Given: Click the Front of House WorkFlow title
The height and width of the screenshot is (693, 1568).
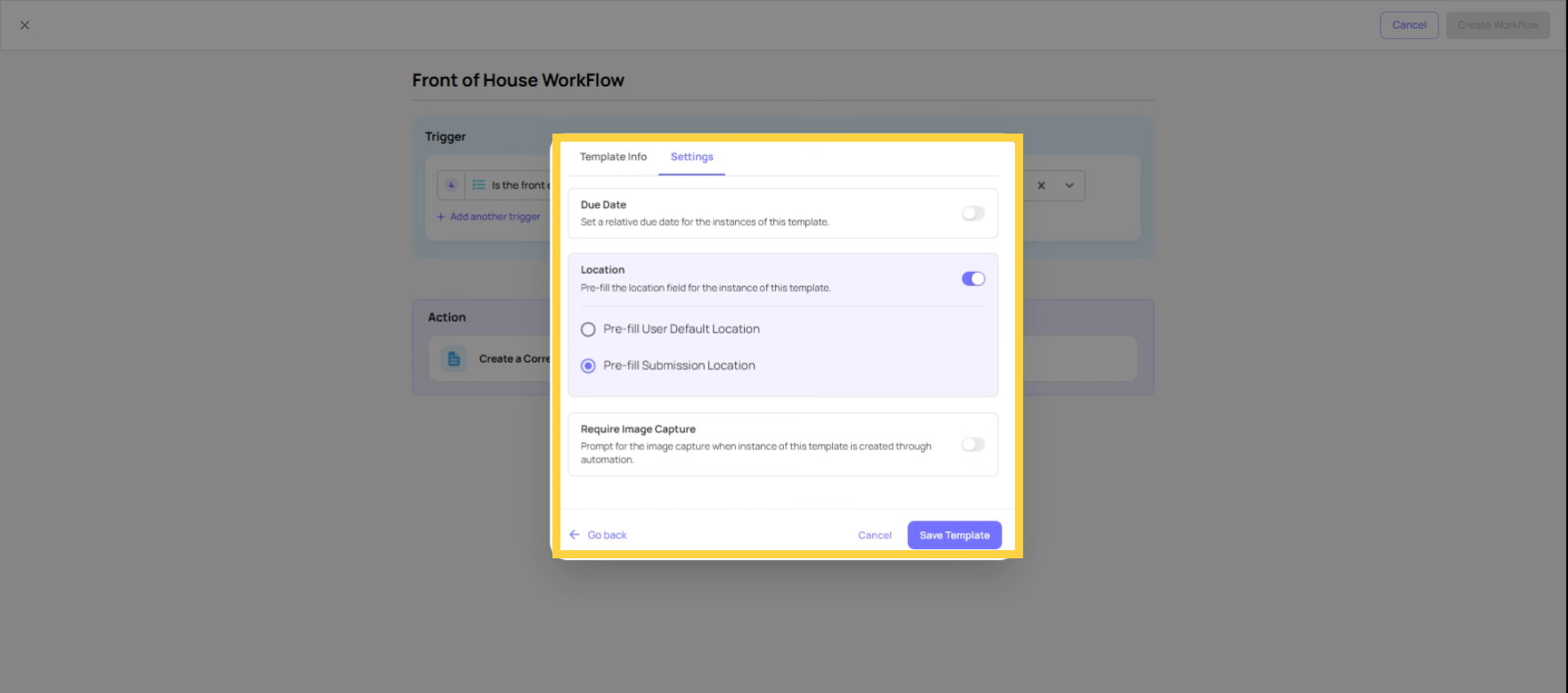Looking at the screenshot, I should pos(518,80).
